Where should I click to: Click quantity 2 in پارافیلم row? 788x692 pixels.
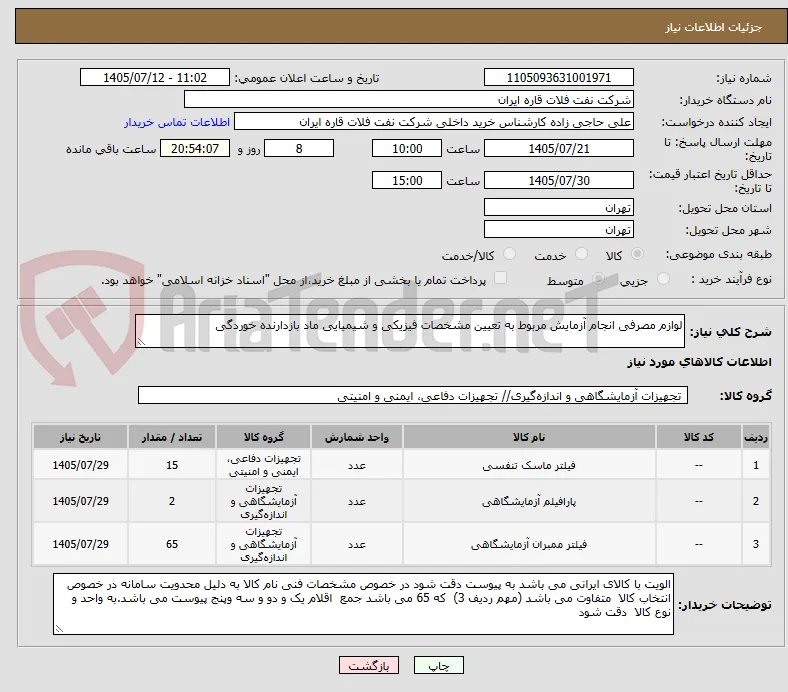(172, 502)
